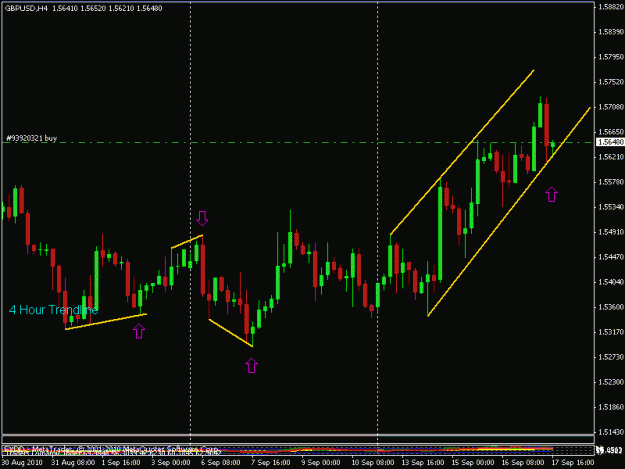
Task: Click the '1 Sep 16:00' time label
Action: point(121,463)
